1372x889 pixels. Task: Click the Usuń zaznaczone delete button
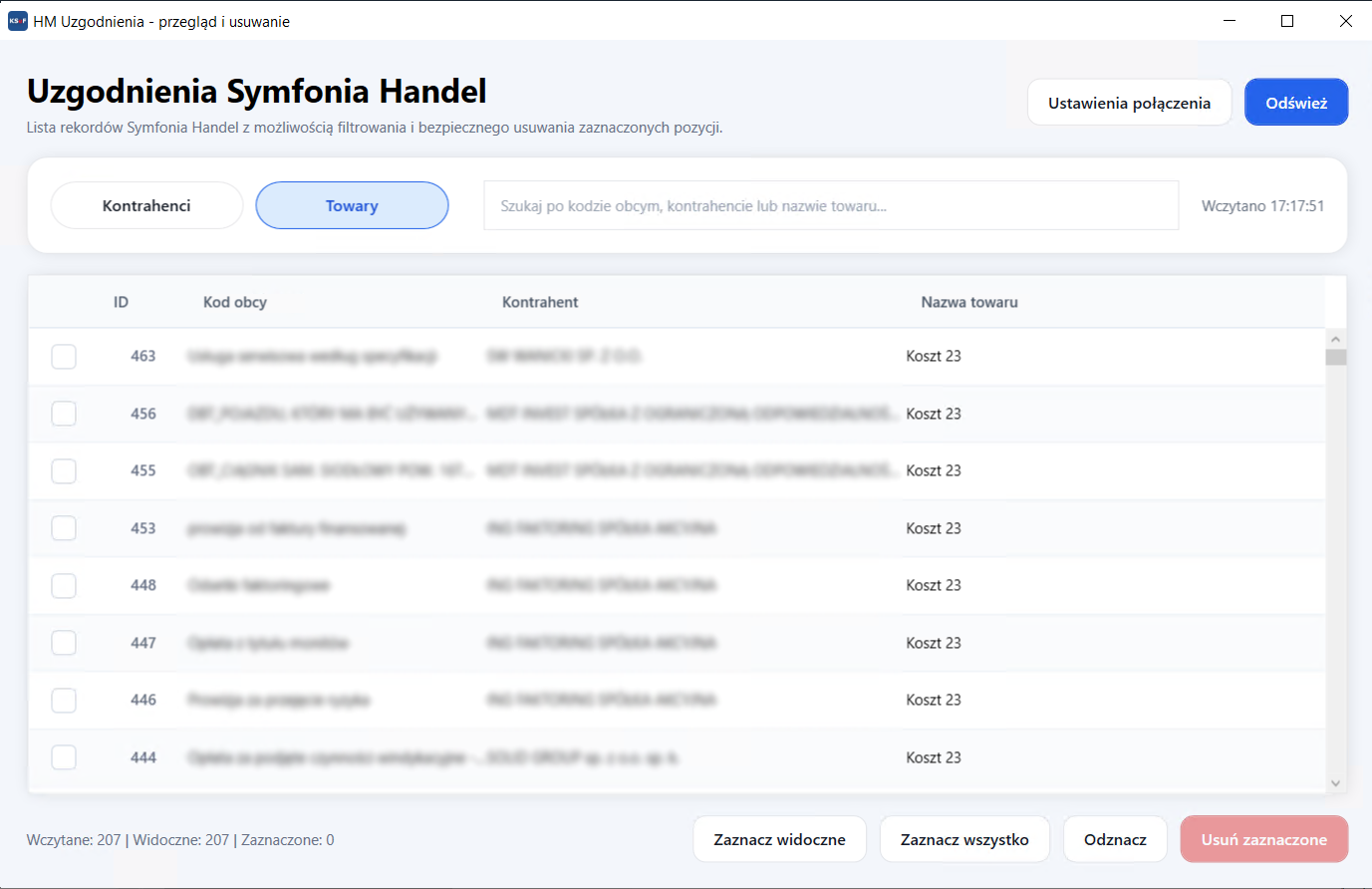point(1264,839)
